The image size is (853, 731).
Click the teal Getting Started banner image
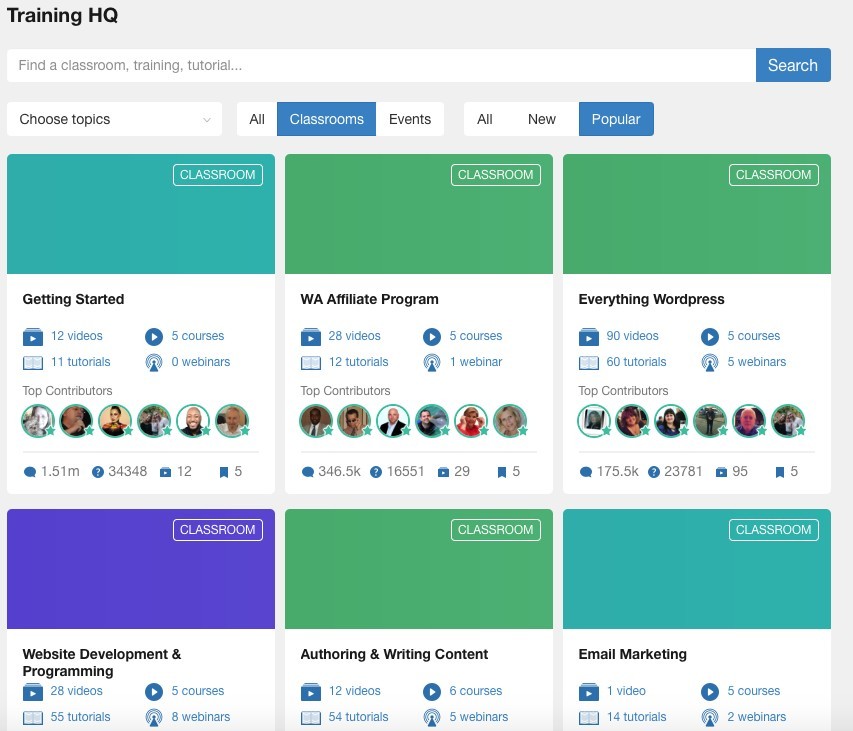(141, 214)
